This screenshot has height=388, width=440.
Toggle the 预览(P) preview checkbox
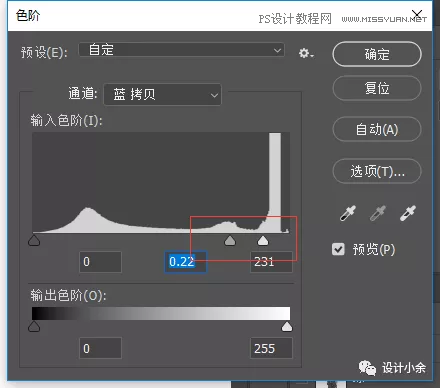coord(338,249)
